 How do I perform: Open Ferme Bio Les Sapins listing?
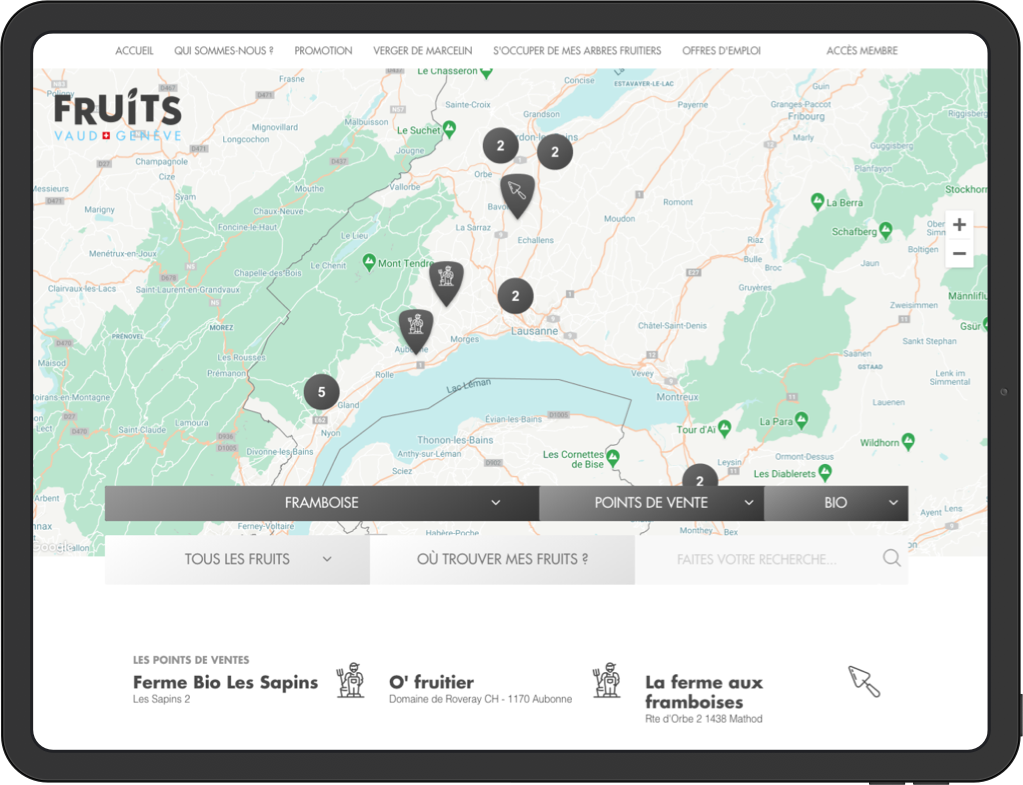tap(226, 682)
